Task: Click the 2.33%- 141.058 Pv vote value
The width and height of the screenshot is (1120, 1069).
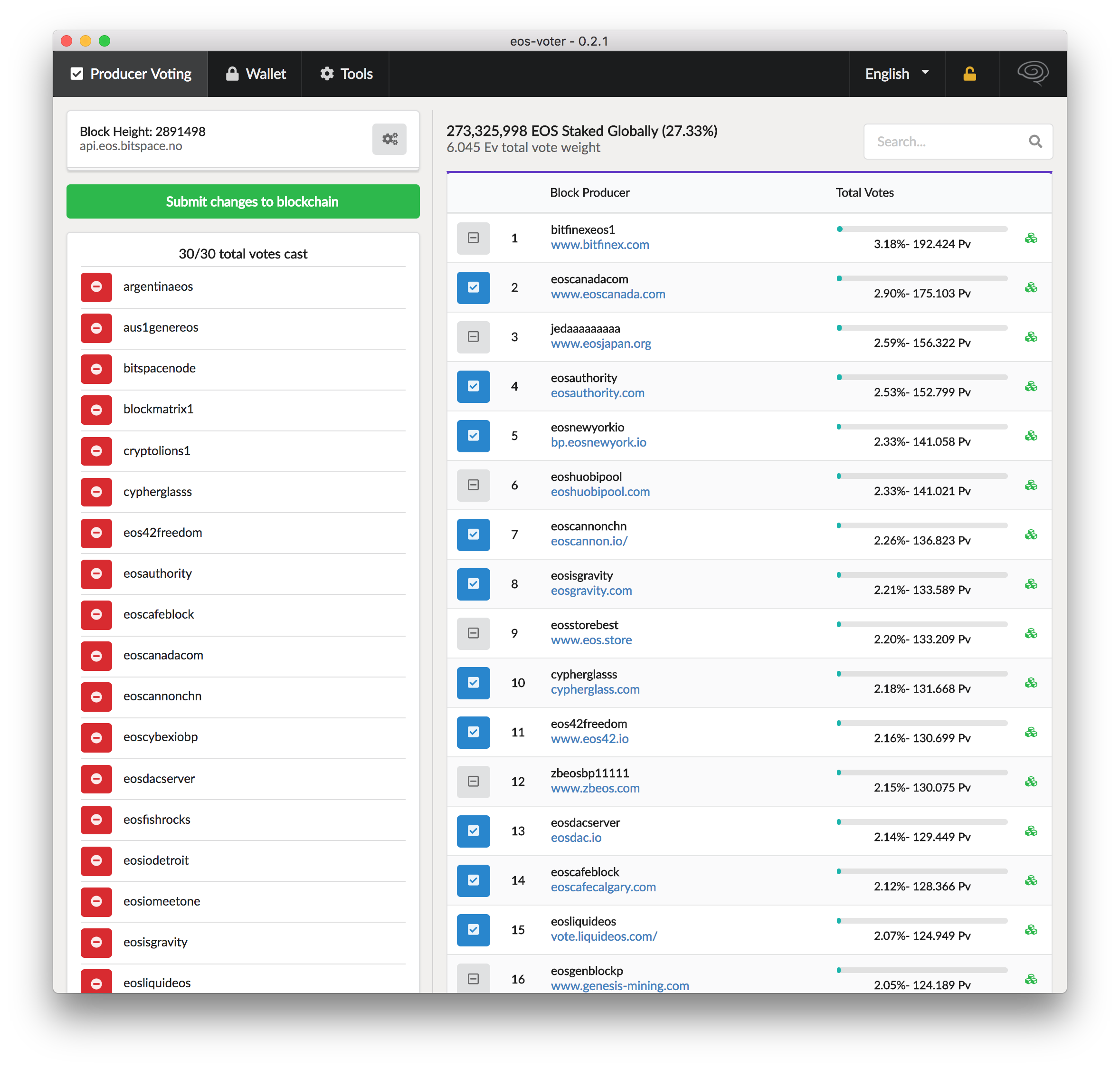Action: (922, 442)
